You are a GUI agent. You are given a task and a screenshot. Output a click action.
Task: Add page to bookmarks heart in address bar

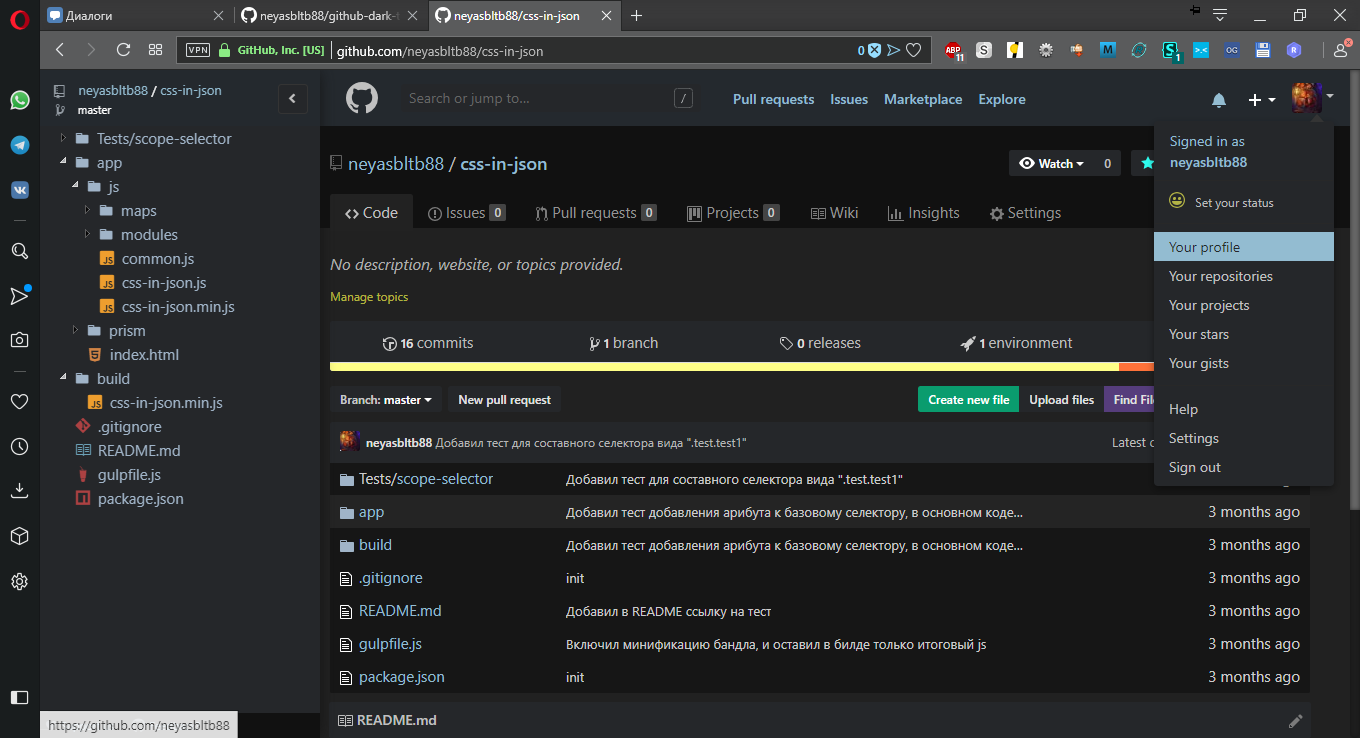coord(913,50)
